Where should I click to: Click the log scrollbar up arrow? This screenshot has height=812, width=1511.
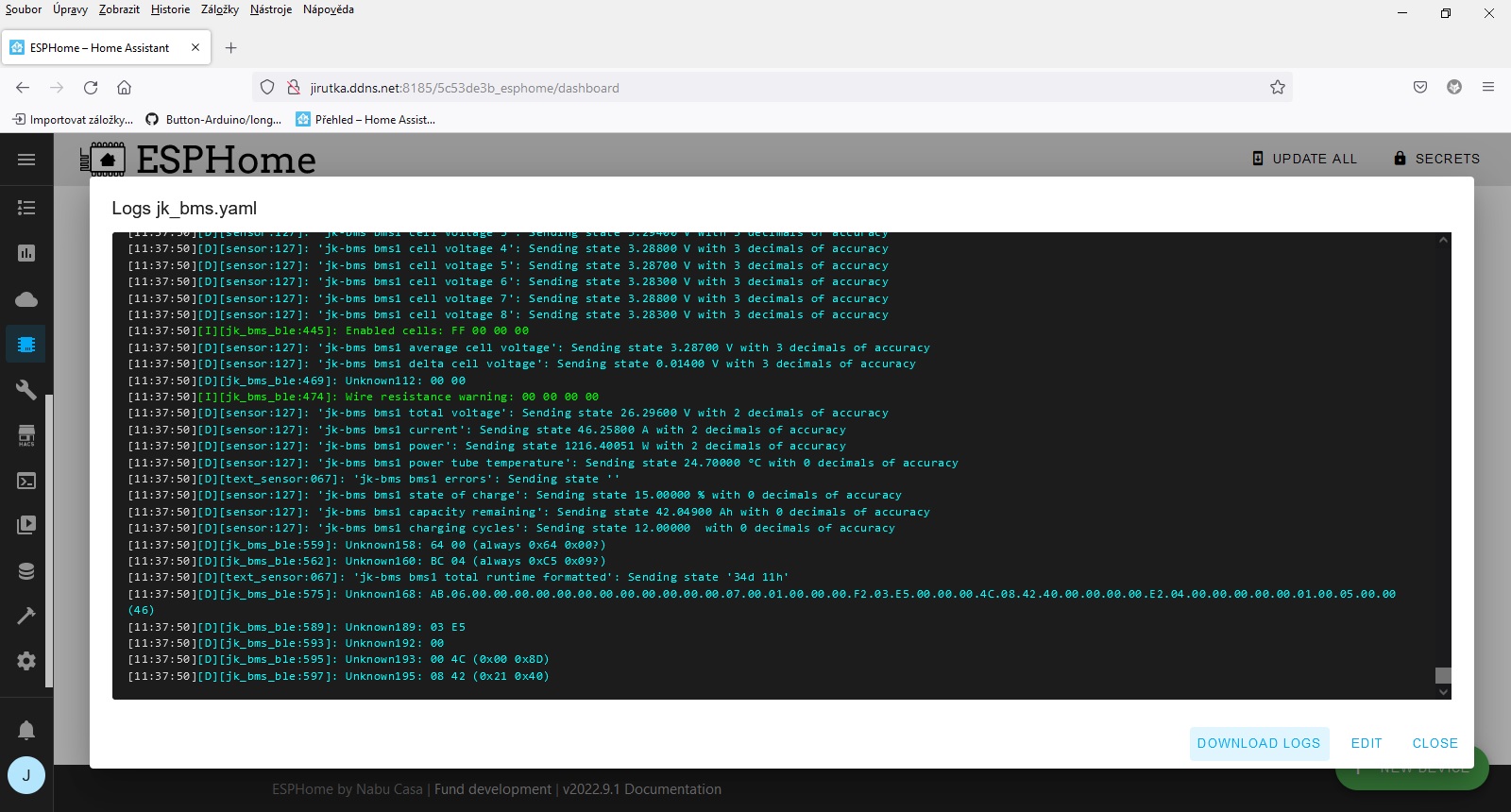(1443, 240)
